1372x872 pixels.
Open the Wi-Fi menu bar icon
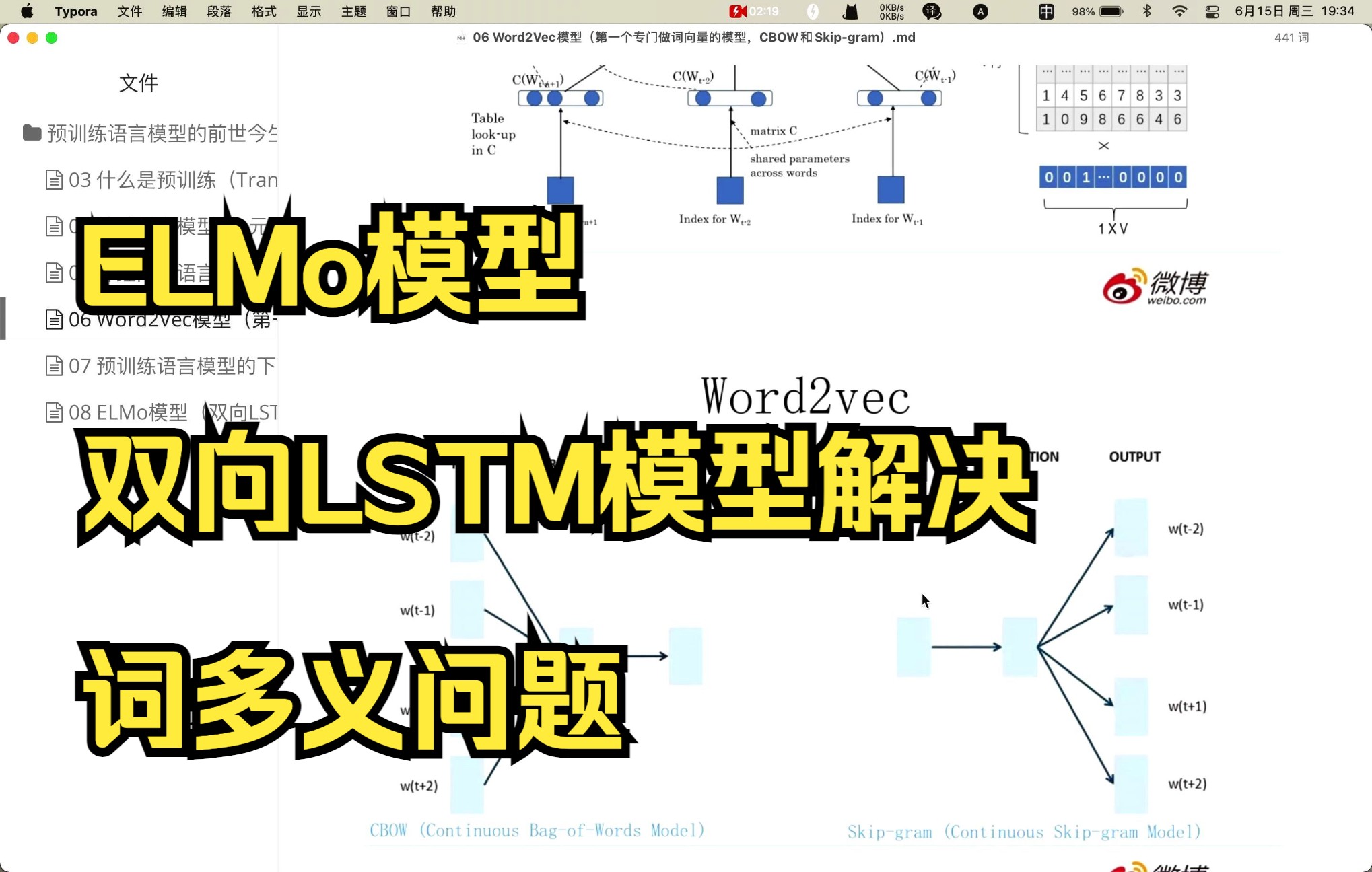pyautogui.click(x=1179, y=11)
